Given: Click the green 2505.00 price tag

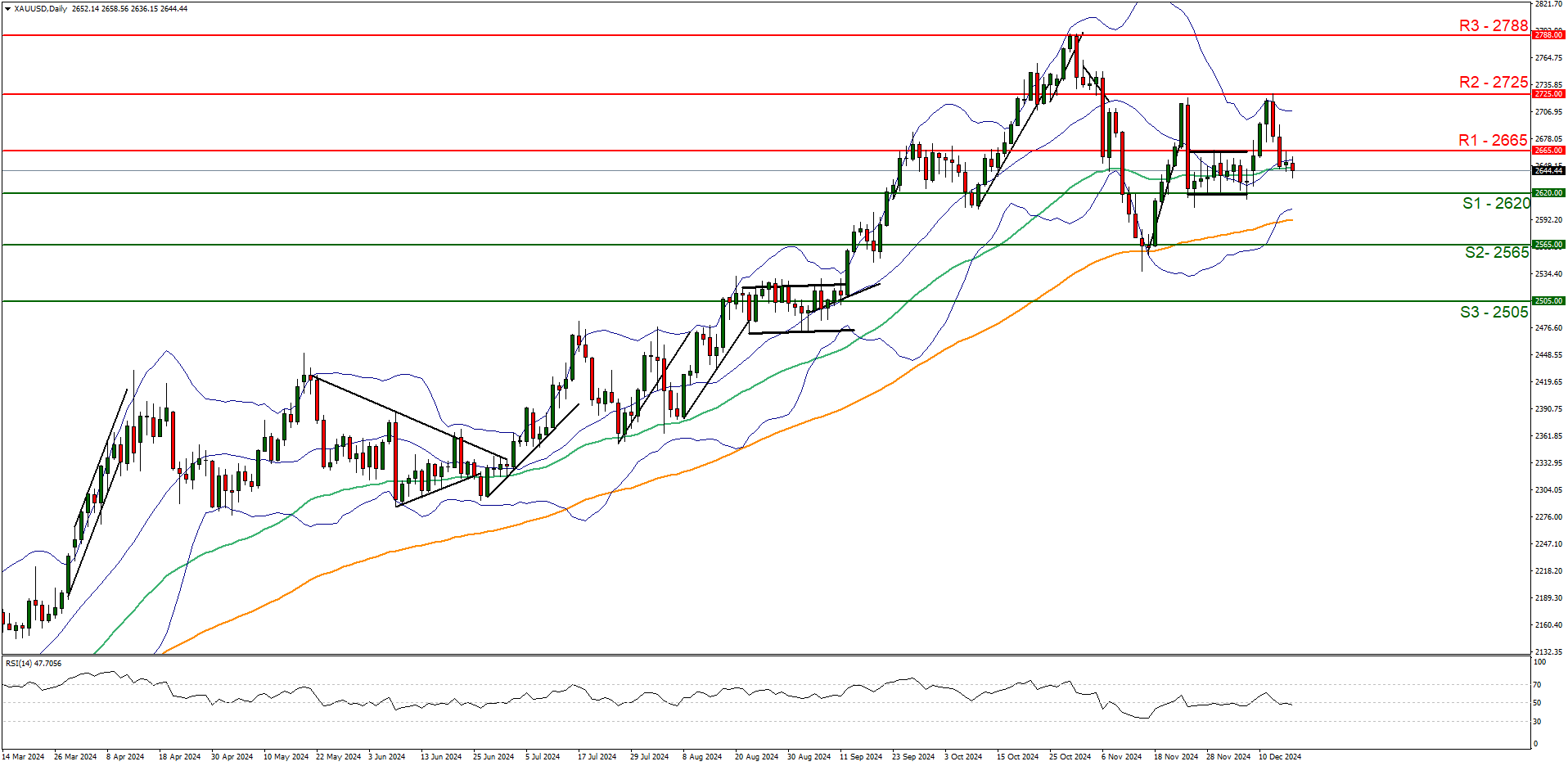Looking at the screenshot, I should point(1548,301).
